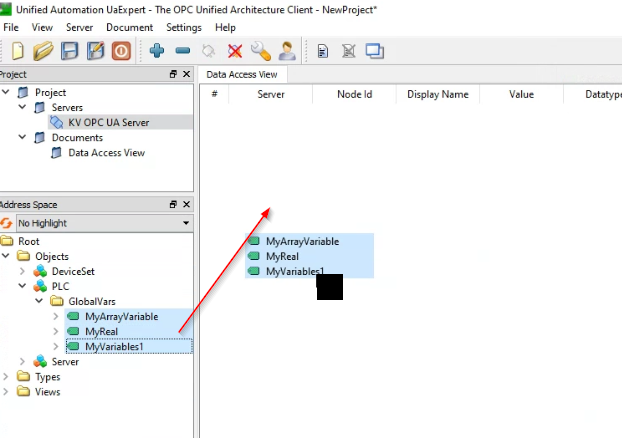Undock the Project panel float icon

pos(173,74)
